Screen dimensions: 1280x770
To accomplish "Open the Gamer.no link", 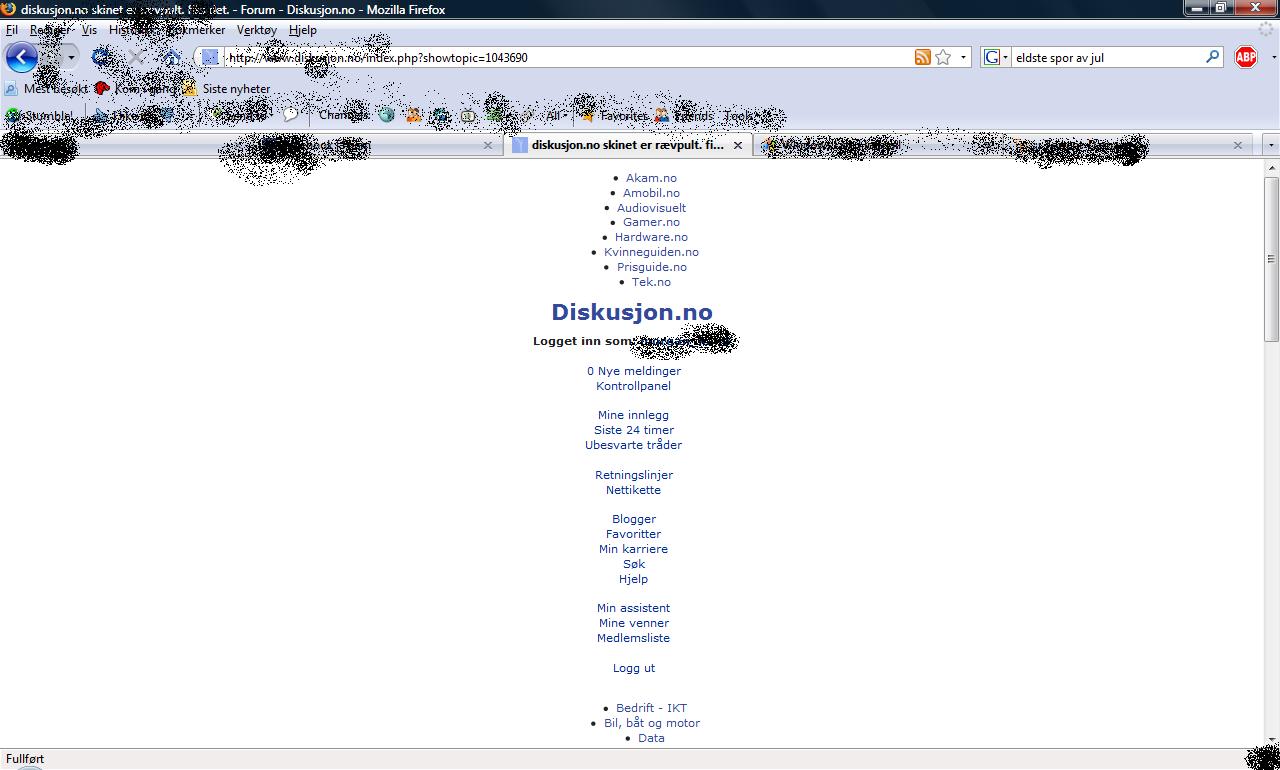I will tap(651, 222).
